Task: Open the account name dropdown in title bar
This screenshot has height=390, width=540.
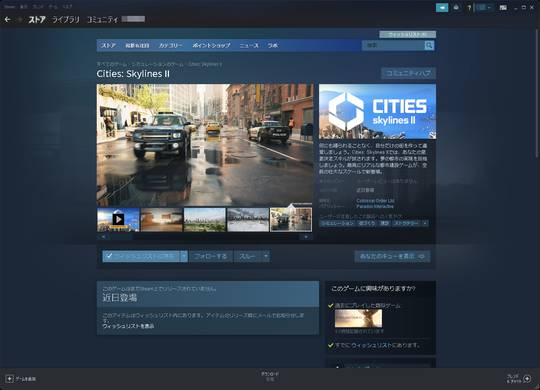Action: (x=484, y=8)
